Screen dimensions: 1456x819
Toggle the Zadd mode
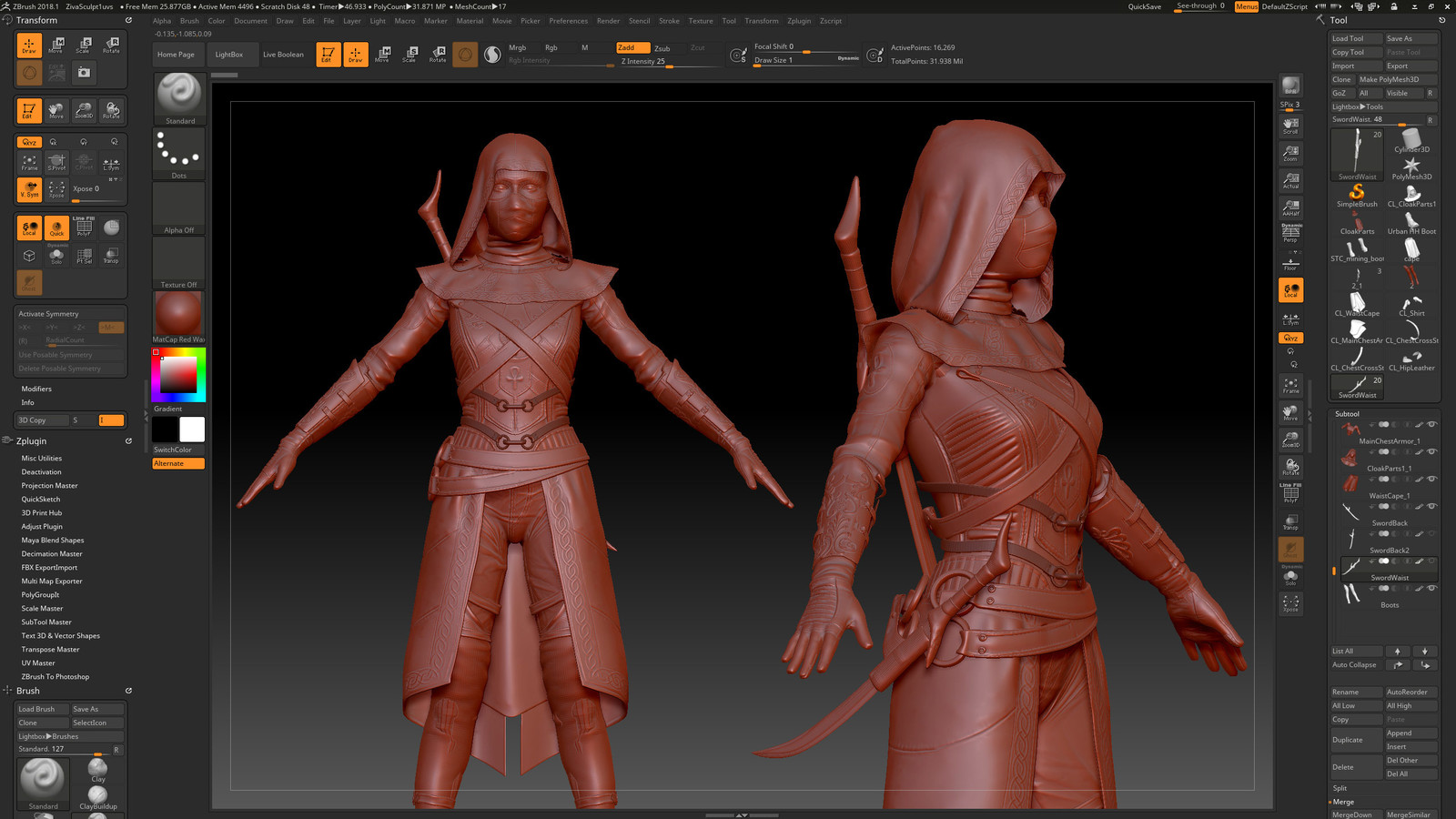(x=632, y=48)
